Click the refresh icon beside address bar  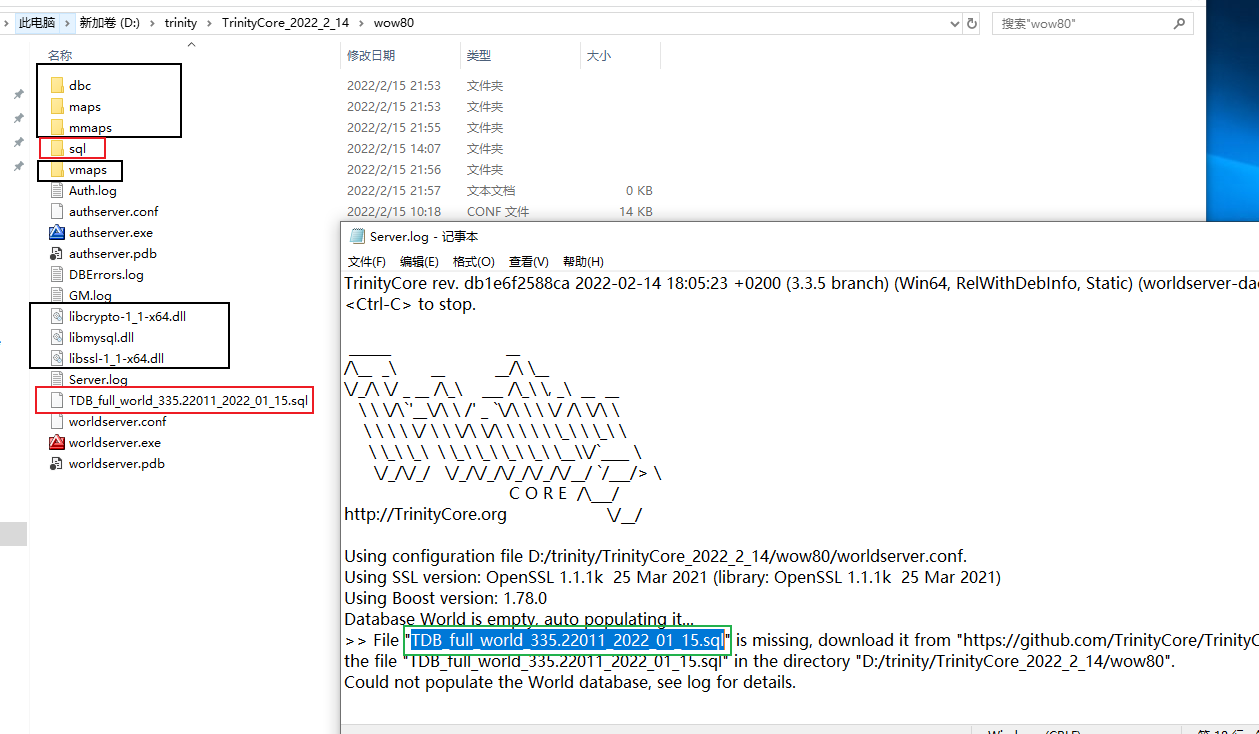click(x=971, y=23)
